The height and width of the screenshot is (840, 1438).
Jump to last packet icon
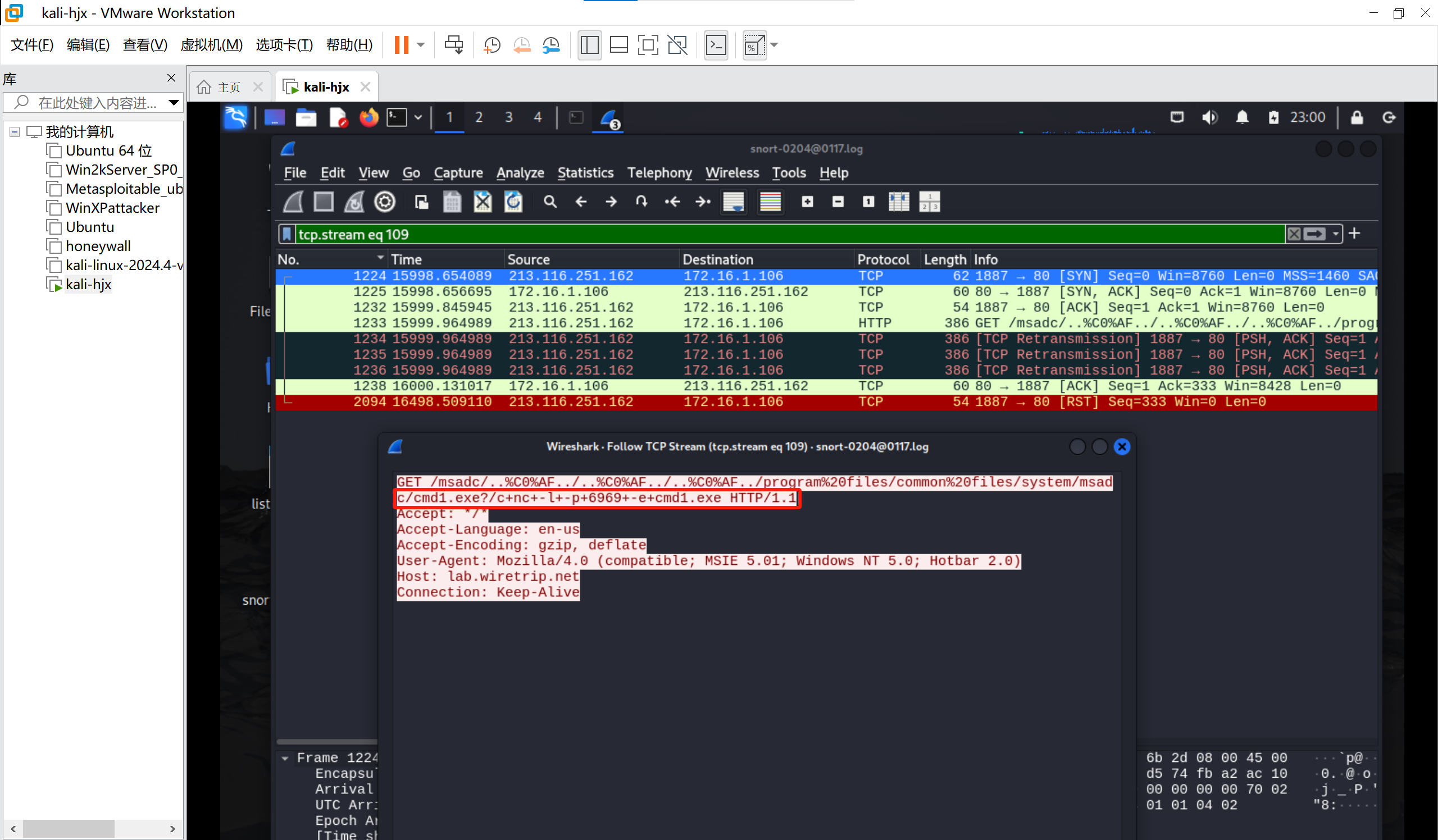(703, 202)
